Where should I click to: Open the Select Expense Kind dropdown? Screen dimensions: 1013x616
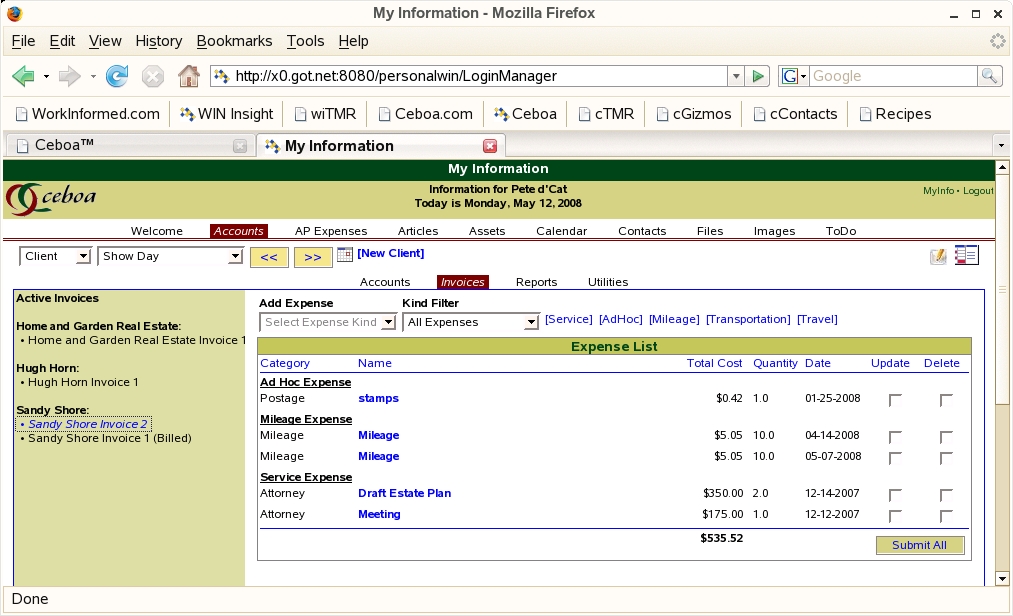(328, 322)
